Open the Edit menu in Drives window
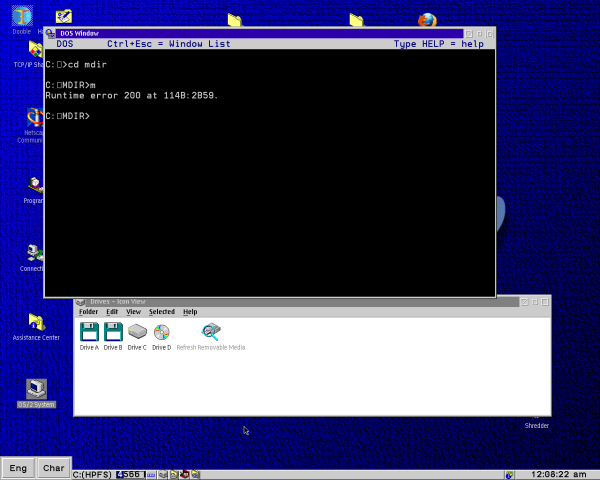This screenshot has width=600, height=480. pyautogui.click(x=112, y=312)
